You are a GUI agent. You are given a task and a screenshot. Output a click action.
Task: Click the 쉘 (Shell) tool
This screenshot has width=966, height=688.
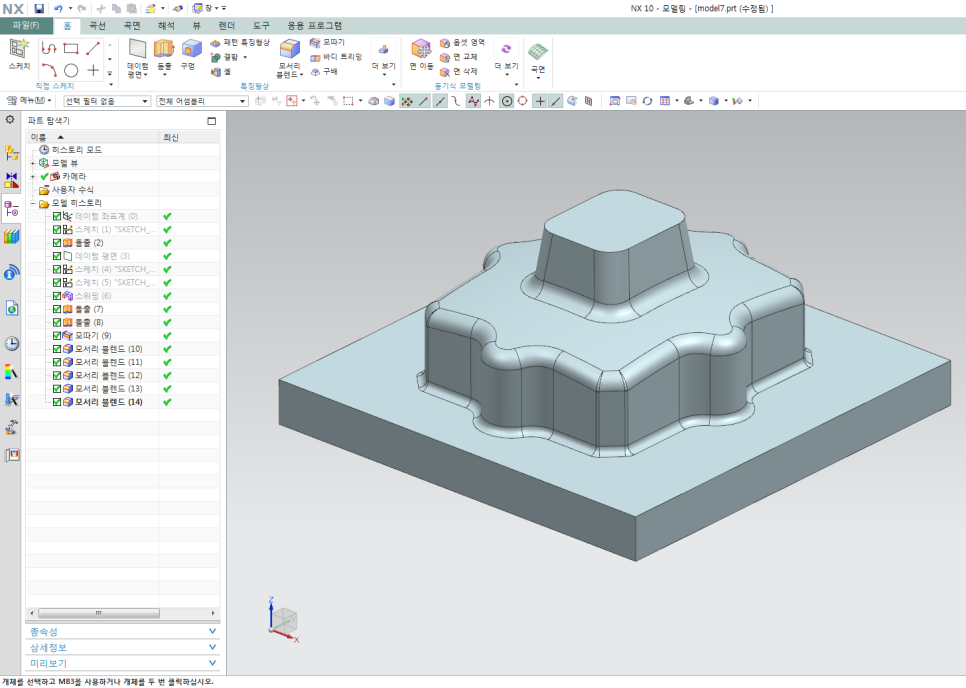(x=221, y=72)
